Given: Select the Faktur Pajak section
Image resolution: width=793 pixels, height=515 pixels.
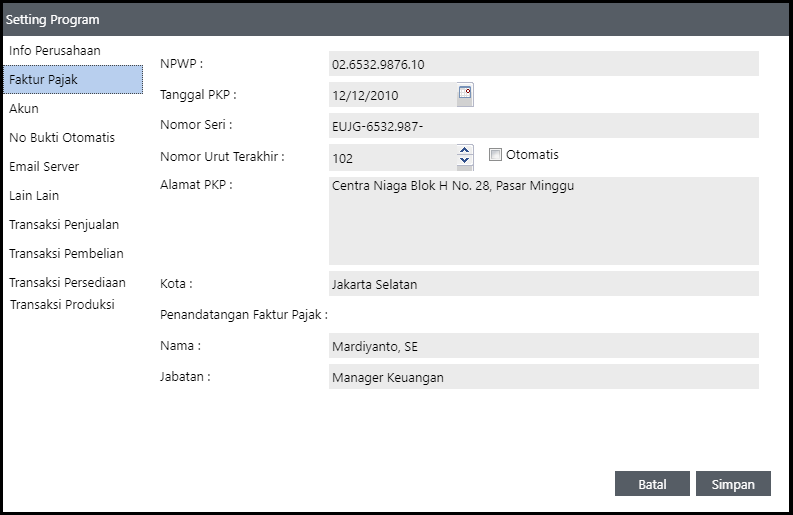Looking at the screenshot, I should coord(43,79).
